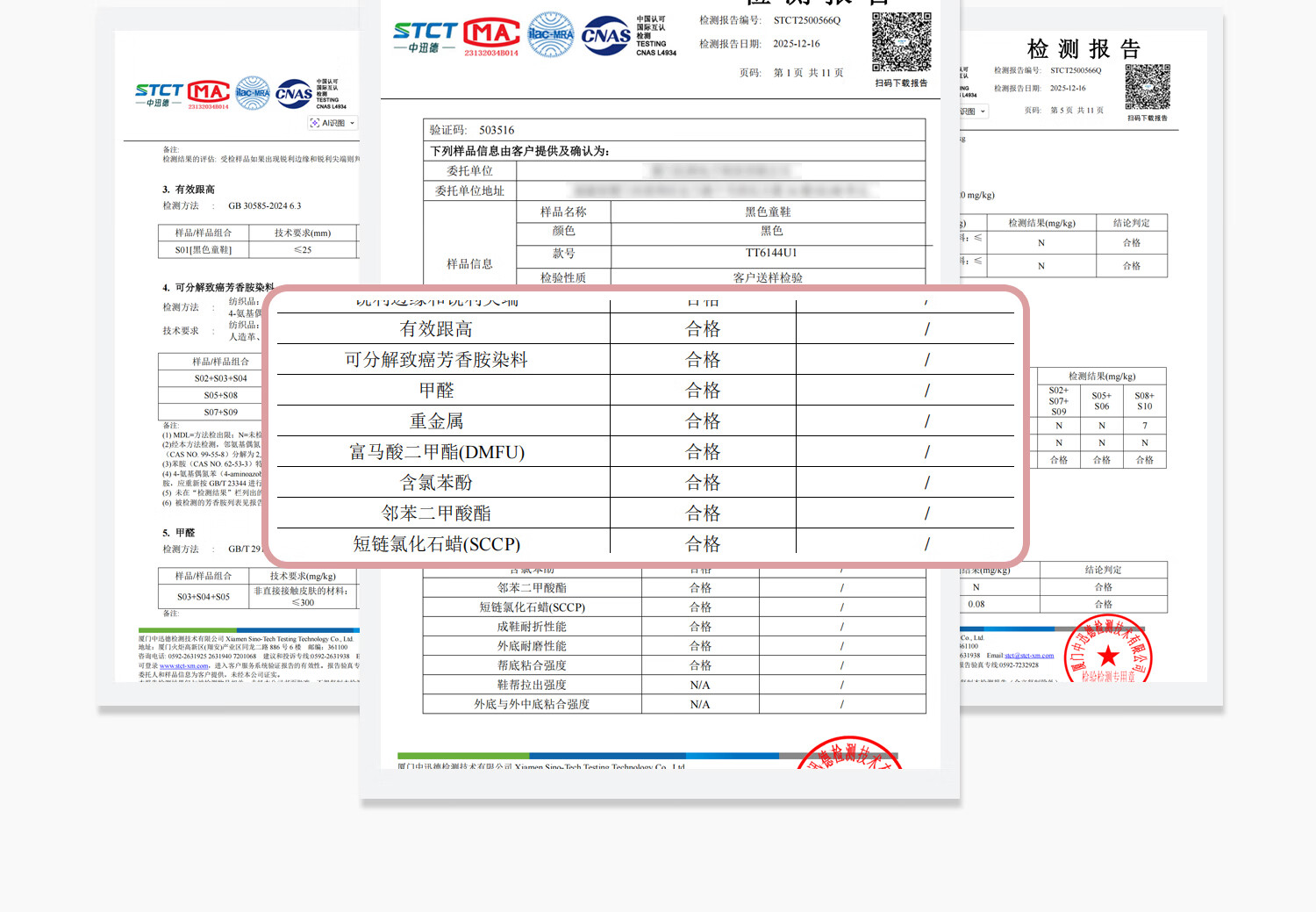Click the 黑色童鞋 sample name cell
1316x912 pixels.
(768, 212)
